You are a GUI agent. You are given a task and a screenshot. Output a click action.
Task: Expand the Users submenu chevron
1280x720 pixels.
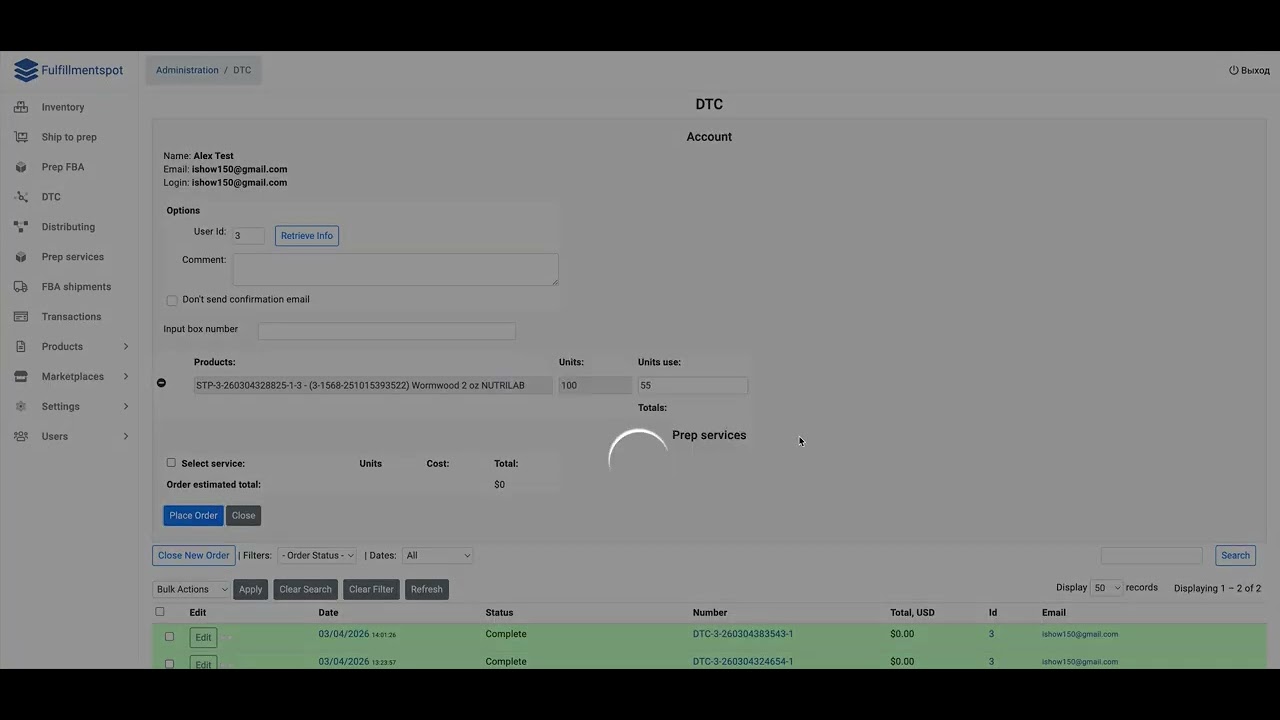126,437
